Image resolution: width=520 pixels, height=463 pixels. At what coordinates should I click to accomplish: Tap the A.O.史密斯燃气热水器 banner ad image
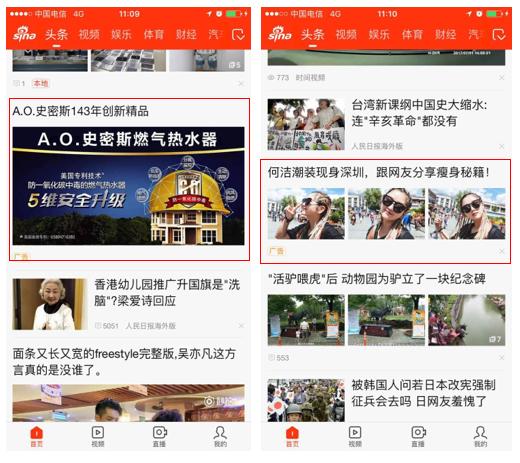[128, 186]
